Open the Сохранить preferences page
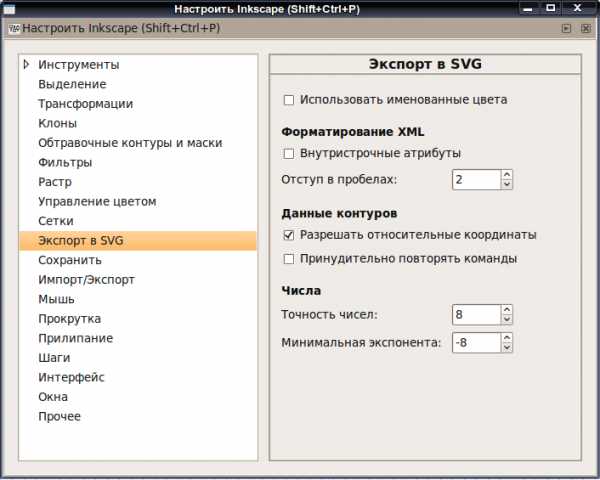The width and height of the screenshot is (600, 480). point(70,260)
